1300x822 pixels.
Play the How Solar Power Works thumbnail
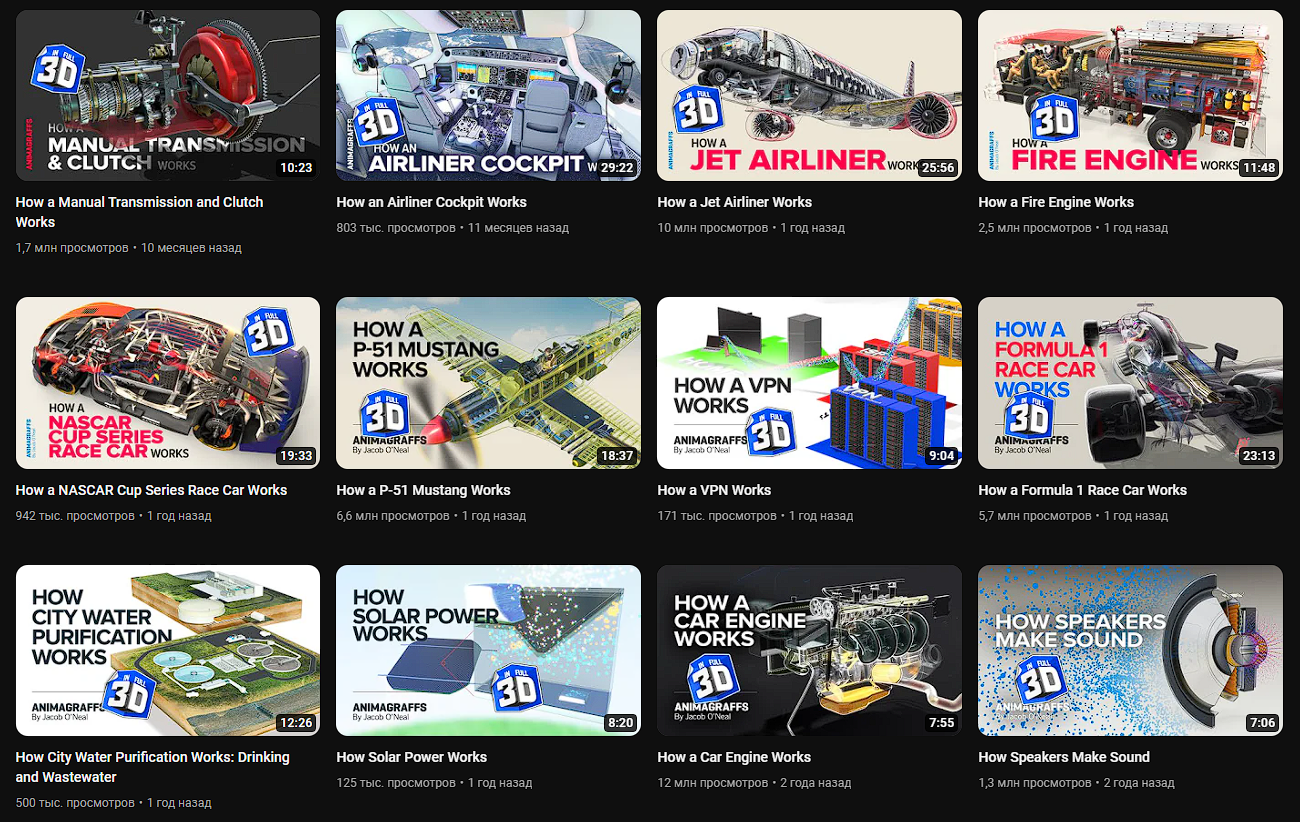[489, 651]
